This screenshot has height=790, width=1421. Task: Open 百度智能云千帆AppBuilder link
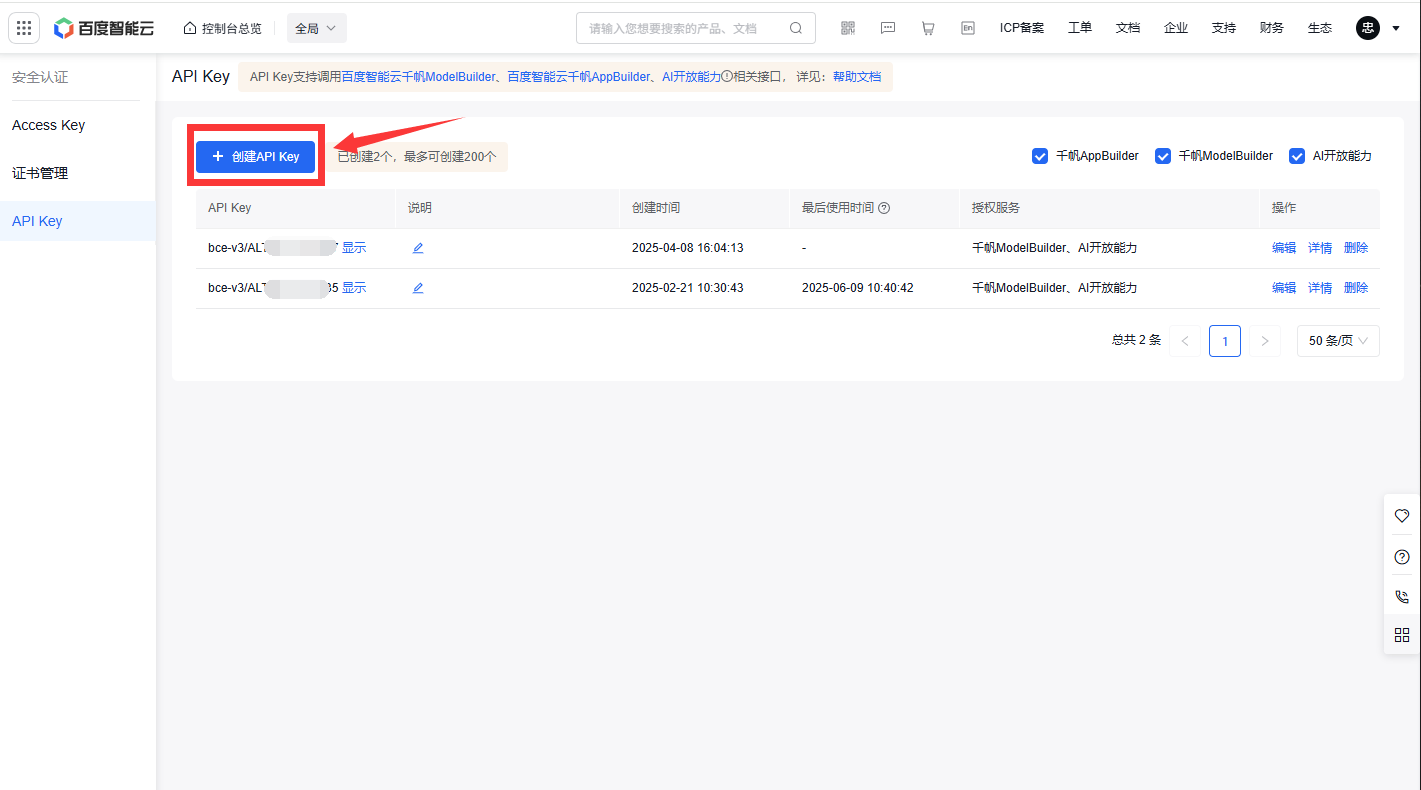579,77
